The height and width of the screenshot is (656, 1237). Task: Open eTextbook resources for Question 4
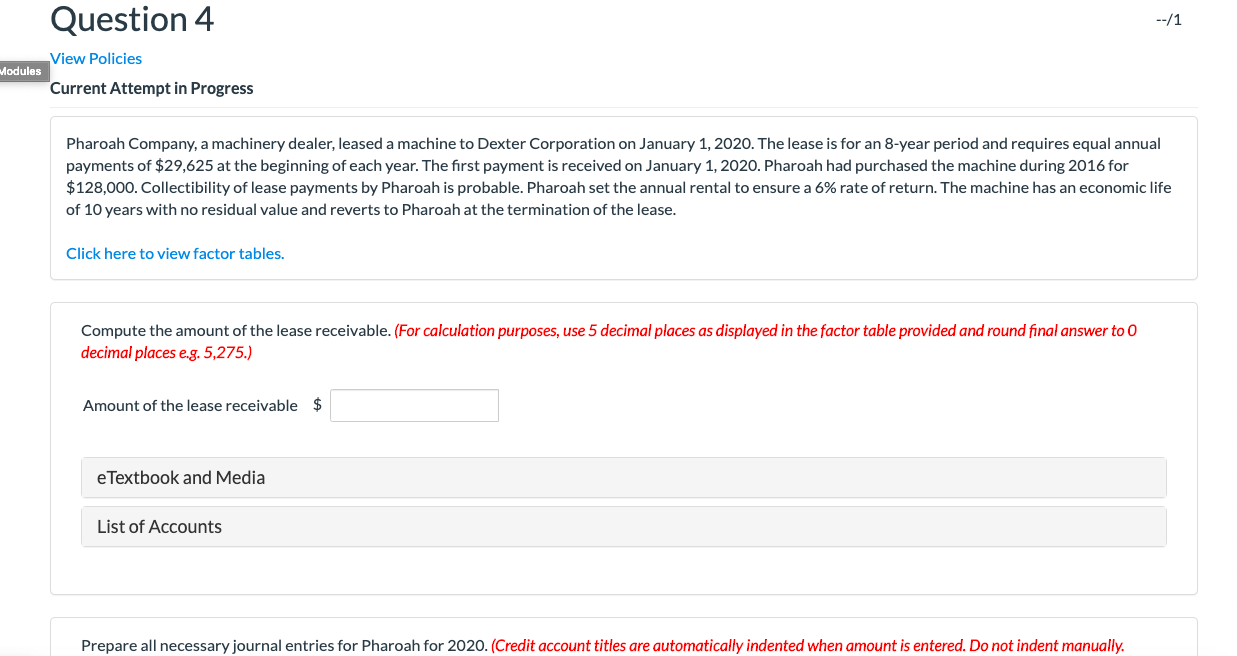pos(180,477)
